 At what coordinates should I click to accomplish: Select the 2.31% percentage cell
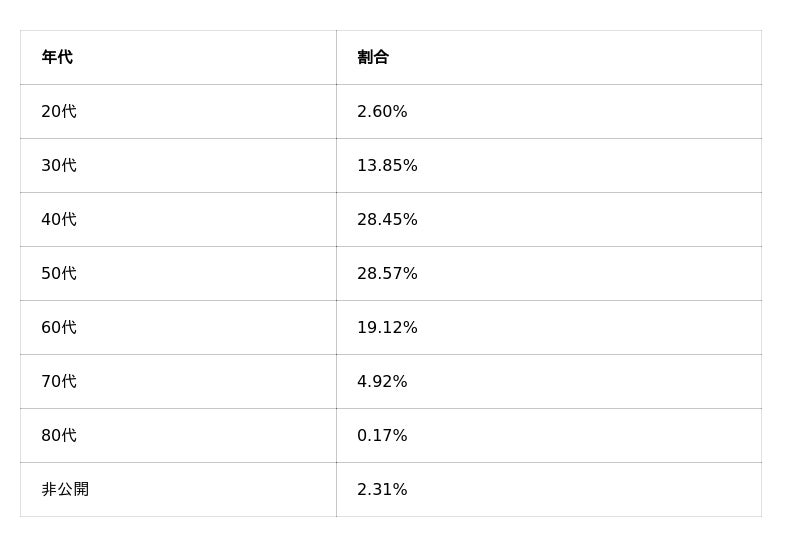[x=382, y=490]
